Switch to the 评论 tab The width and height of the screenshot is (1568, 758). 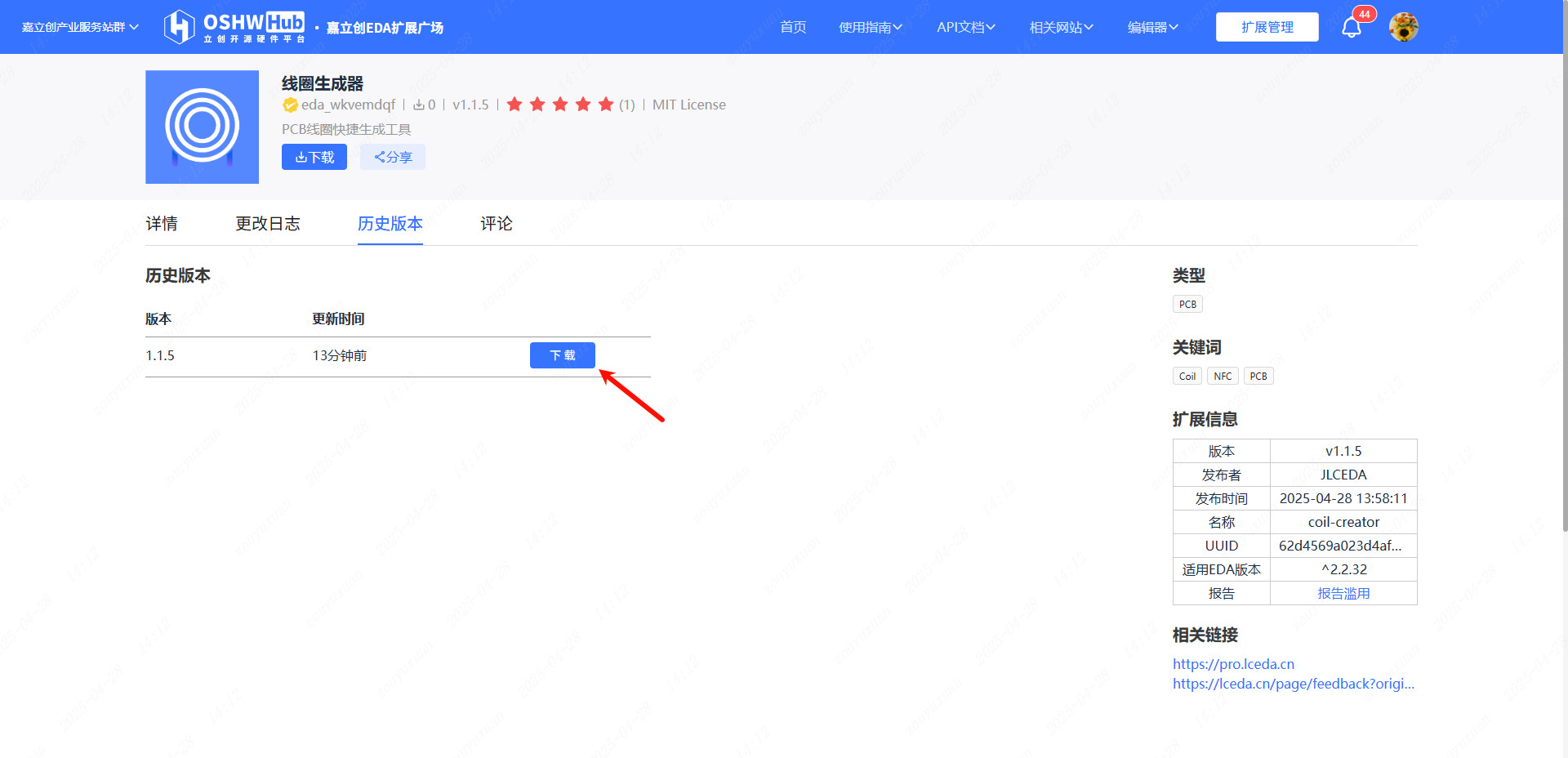click(x=496, y=224)
